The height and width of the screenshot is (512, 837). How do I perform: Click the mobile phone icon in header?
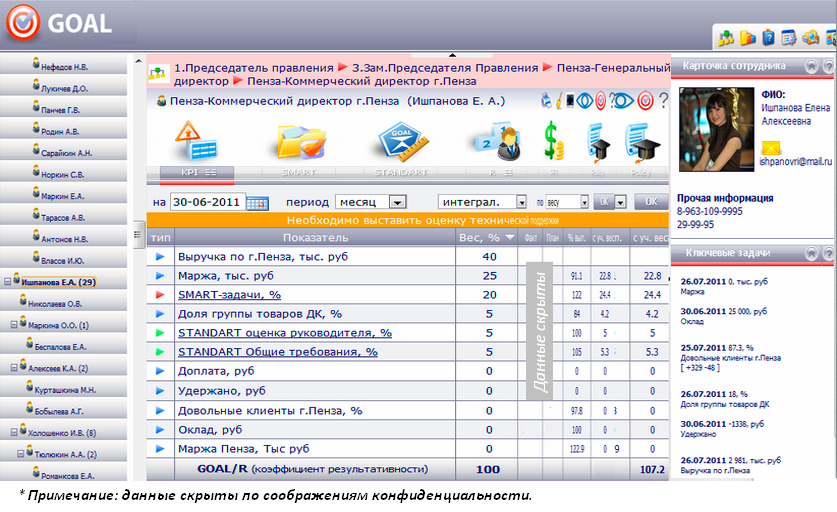click(x=570, y=100)
